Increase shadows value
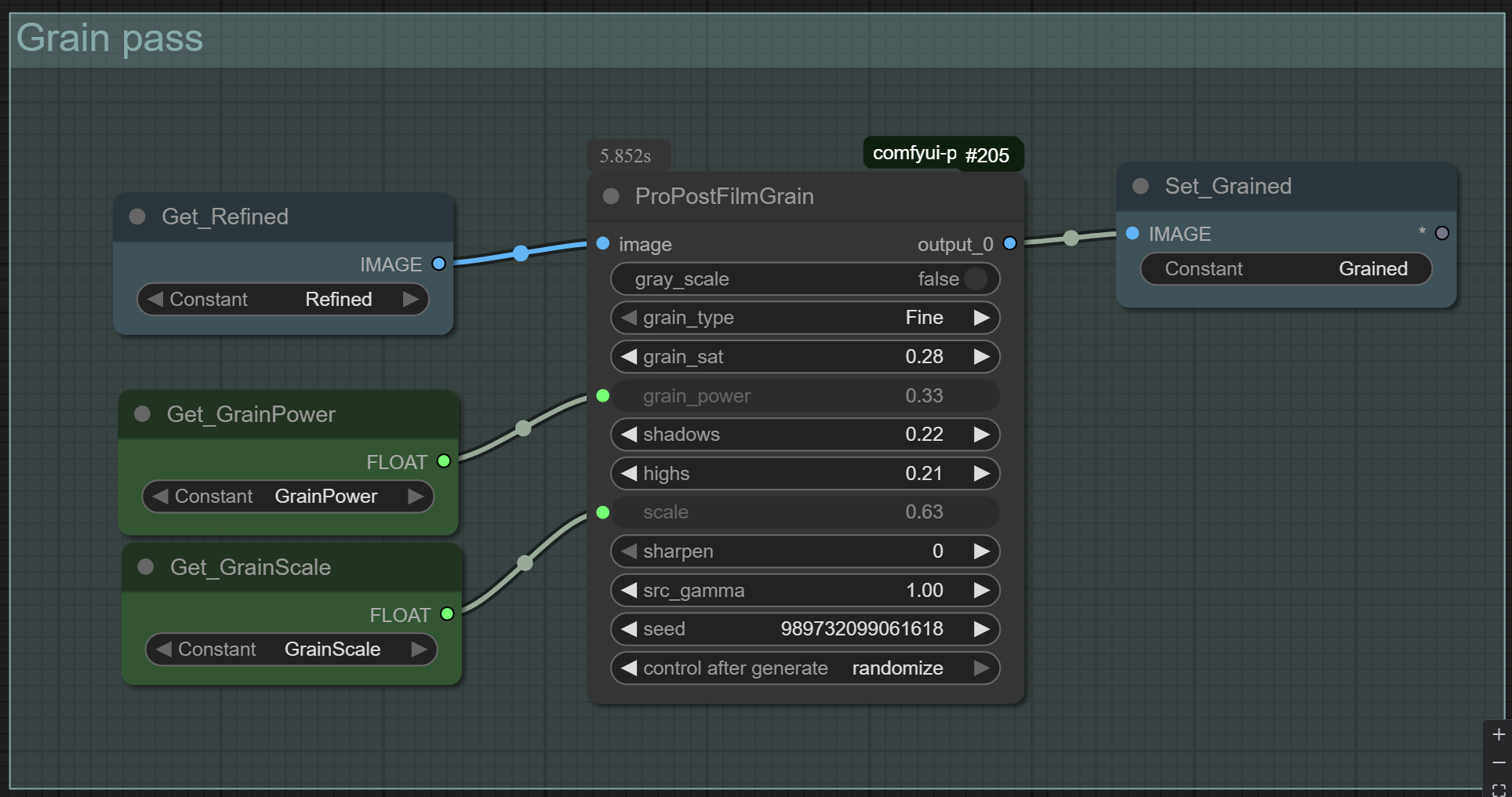This screenshot has width=1512, height=797. [981, 434]
